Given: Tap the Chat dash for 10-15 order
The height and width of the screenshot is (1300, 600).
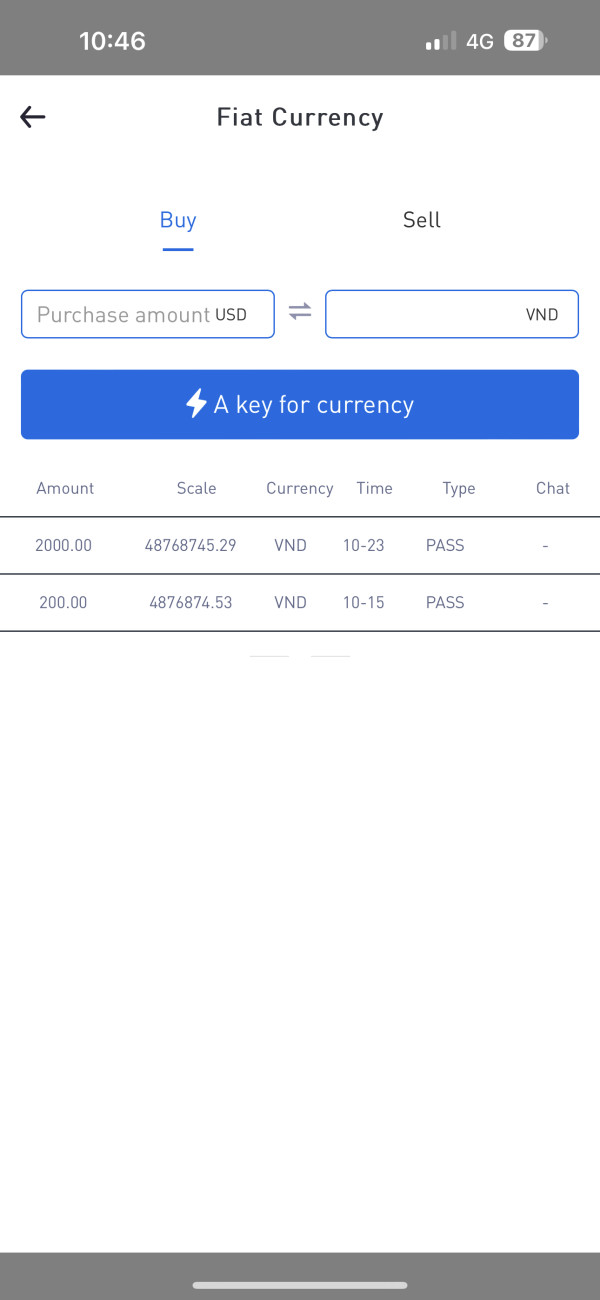Looking at the screenshot, I should (545, 603).
